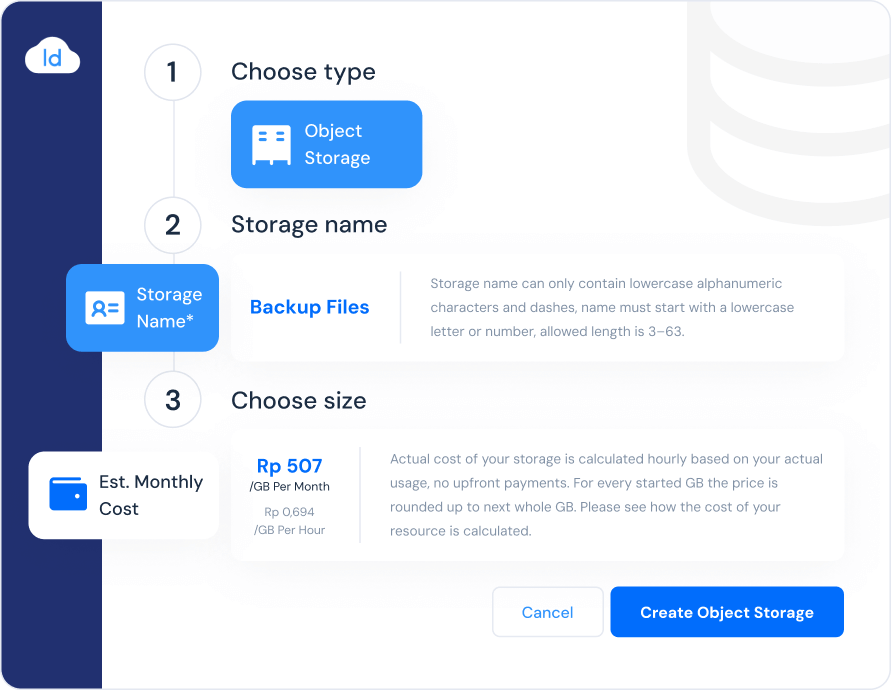This screenshot has width=891, height=690.
Task: Click the Backup Files name field
Action: [309, 308]
